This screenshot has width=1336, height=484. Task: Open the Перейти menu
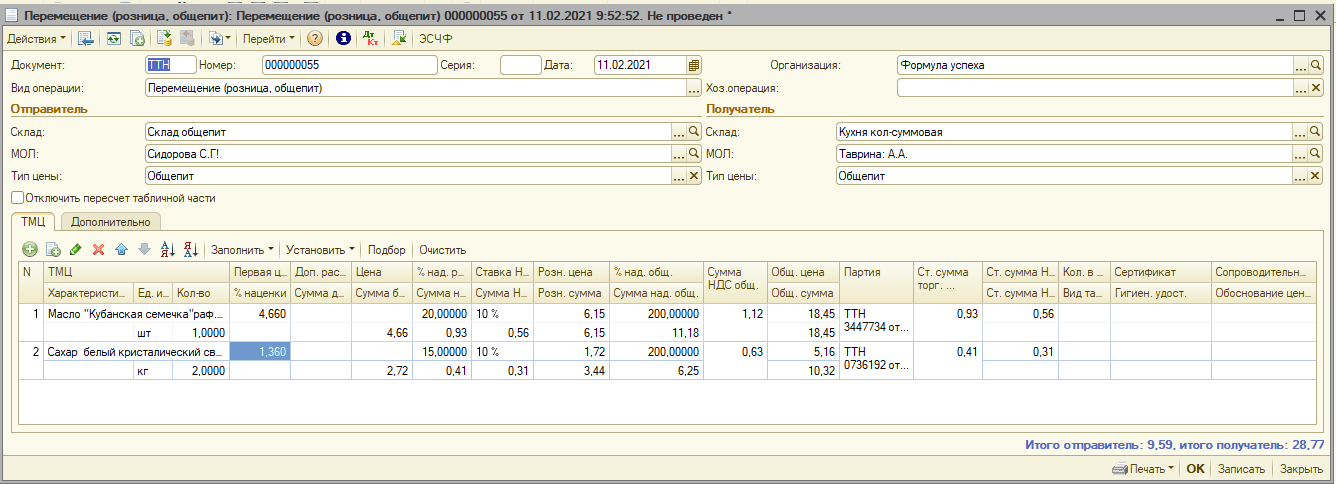(268, 38)
